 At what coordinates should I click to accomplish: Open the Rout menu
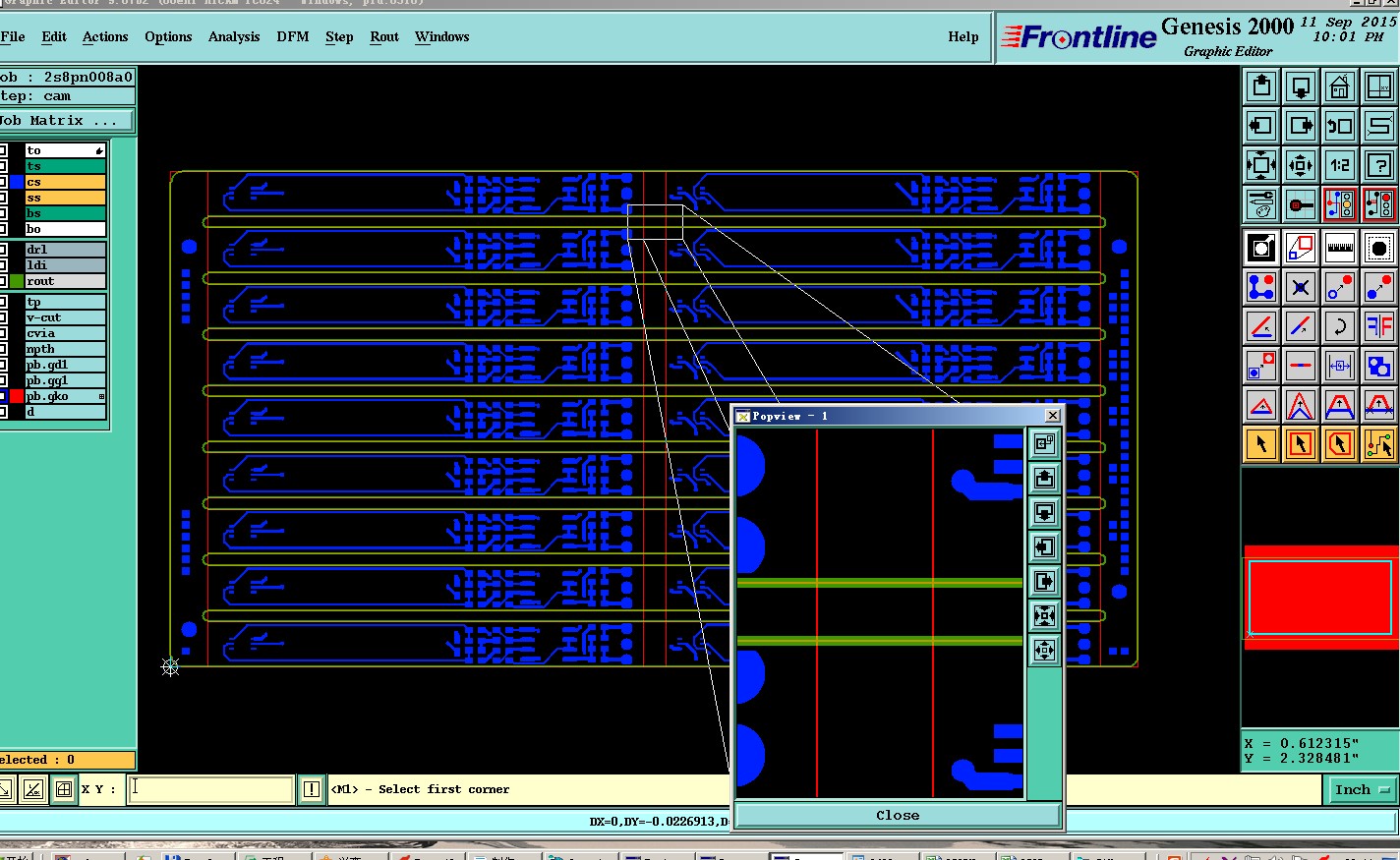click(384, 36)
